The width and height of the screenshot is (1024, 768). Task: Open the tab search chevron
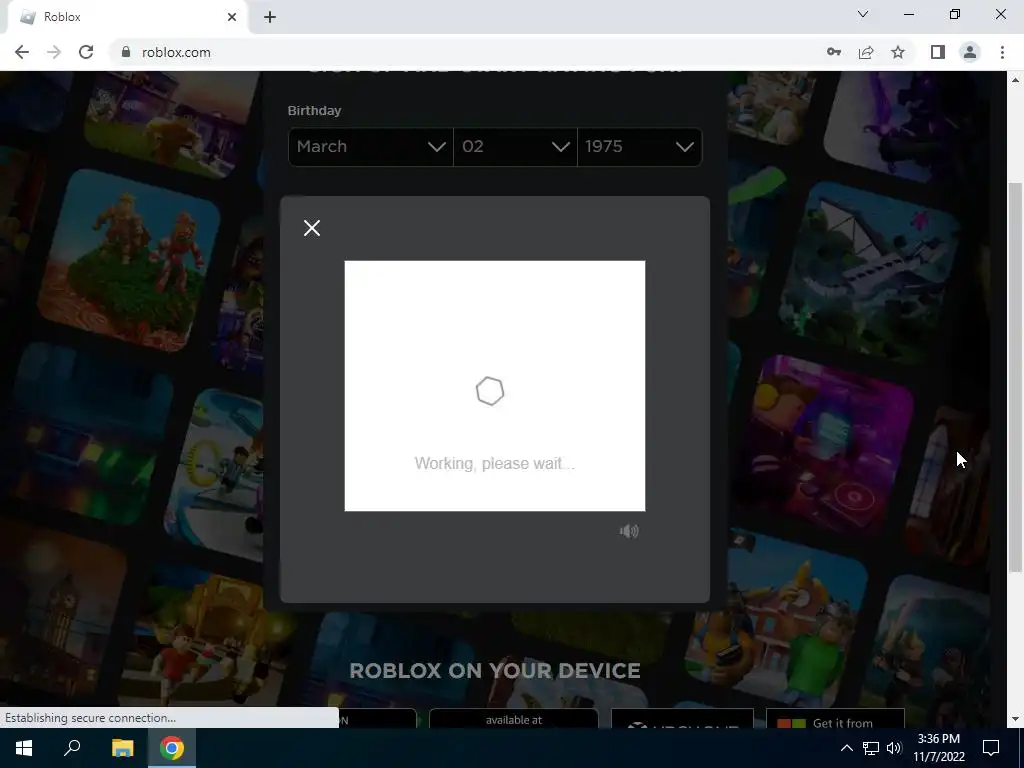click(x=863, y=14)
